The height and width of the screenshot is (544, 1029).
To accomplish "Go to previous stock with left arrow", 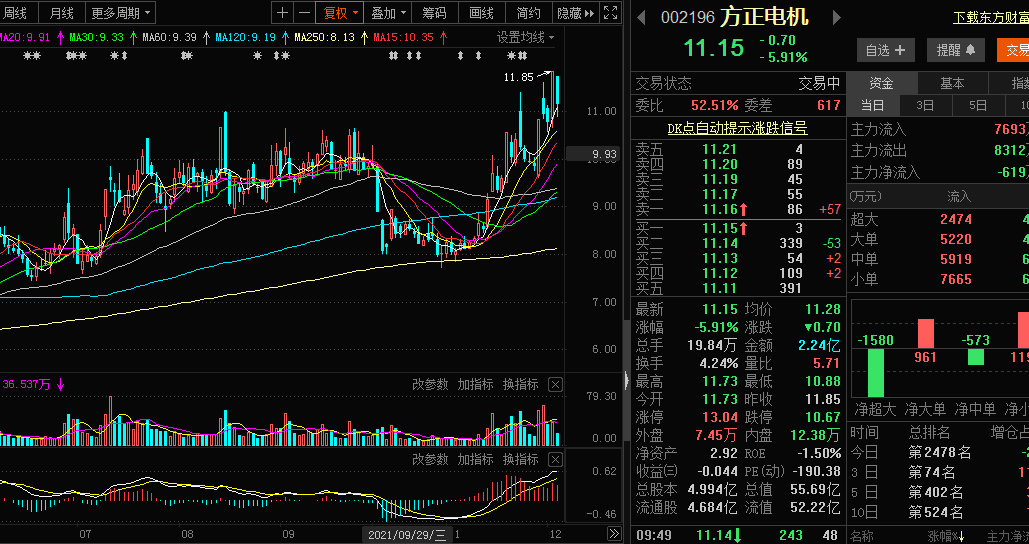I will coord(641,17).
